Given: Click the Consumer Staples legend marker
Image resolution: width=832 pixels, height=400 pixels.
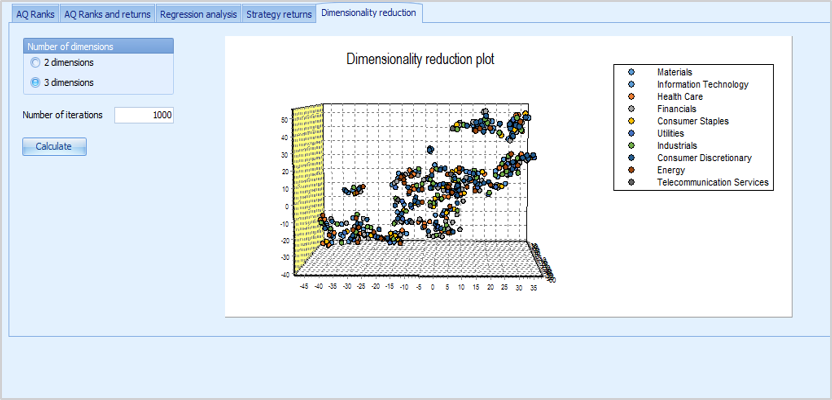Looking at the screenshot, I should pos(630,121).
